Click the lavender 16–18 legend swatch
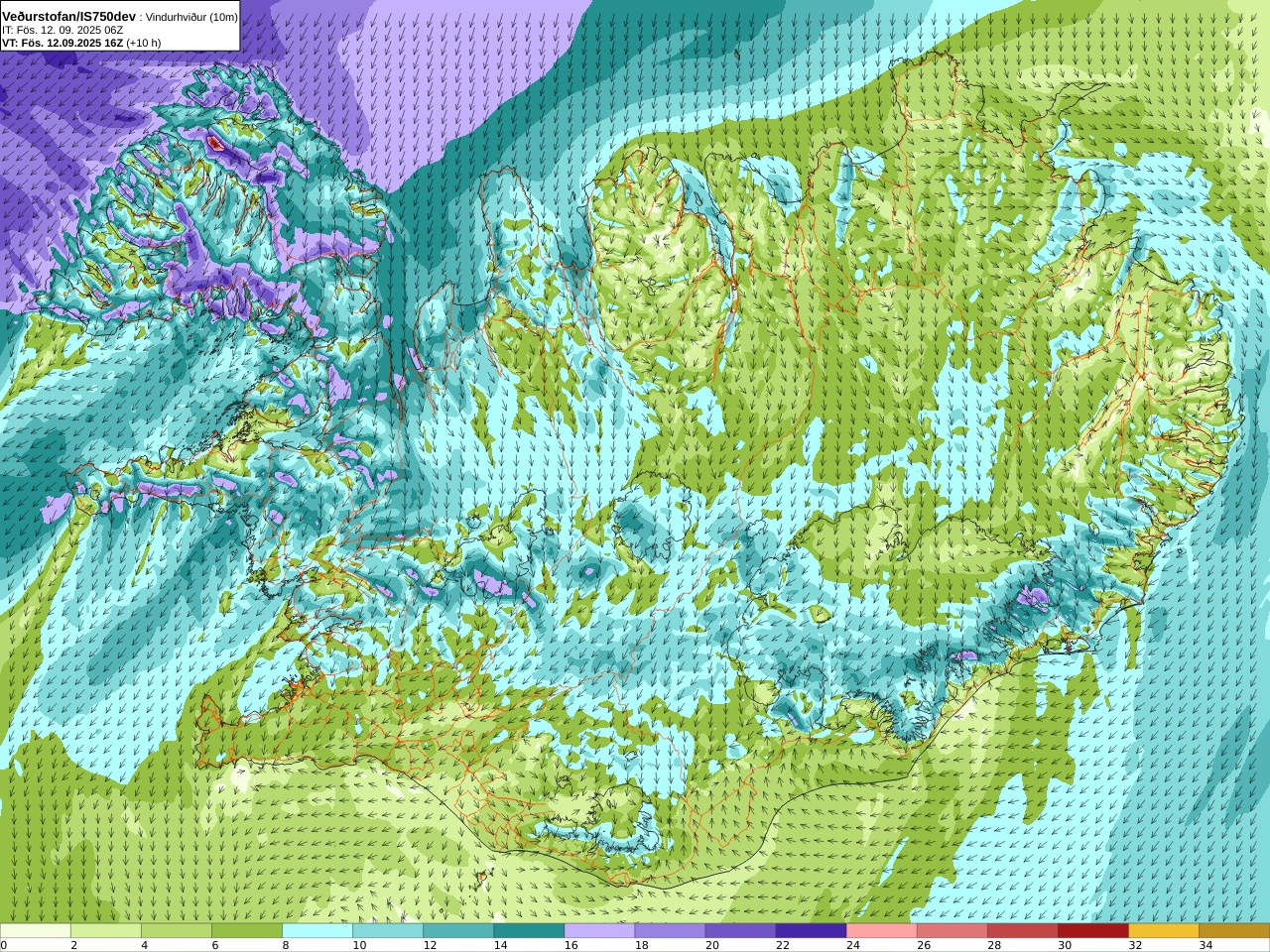This screenshot has height=952, width=1270. point(599,931)
